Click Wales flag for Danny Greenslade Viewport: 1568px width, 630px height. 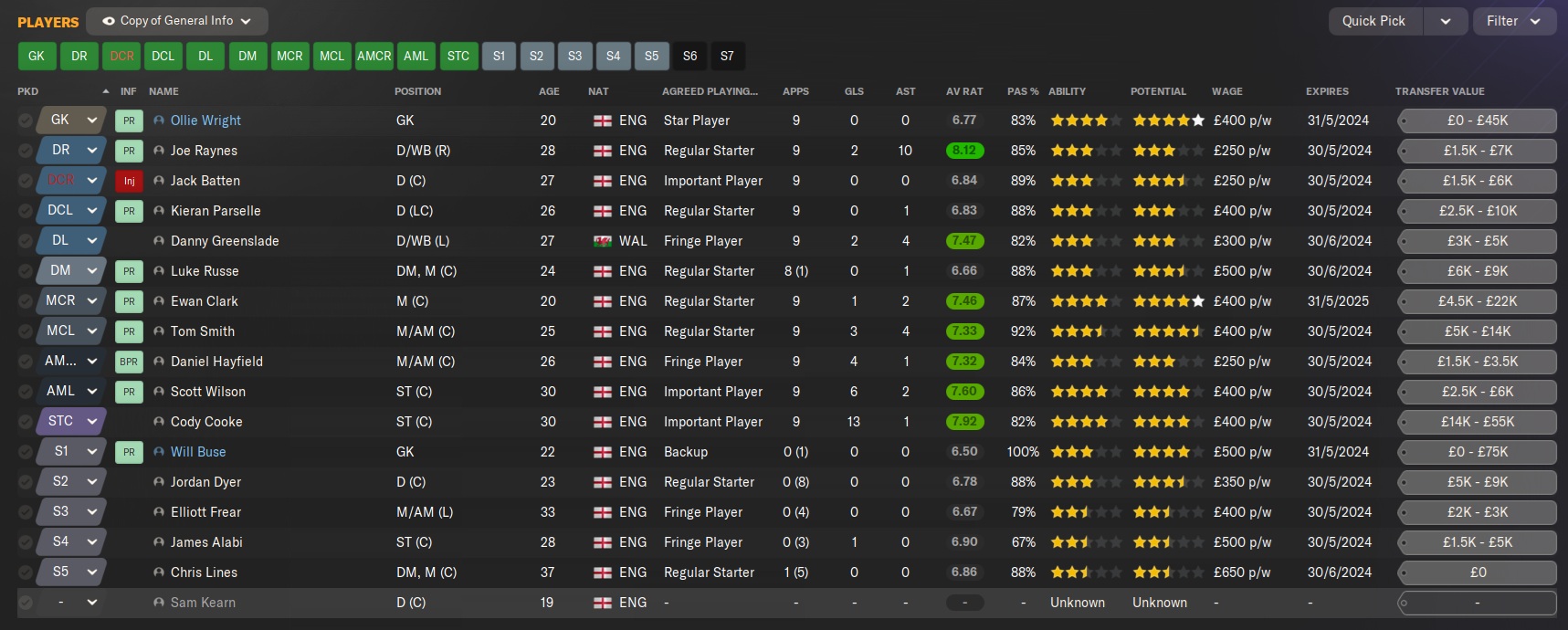coord(603,241)
